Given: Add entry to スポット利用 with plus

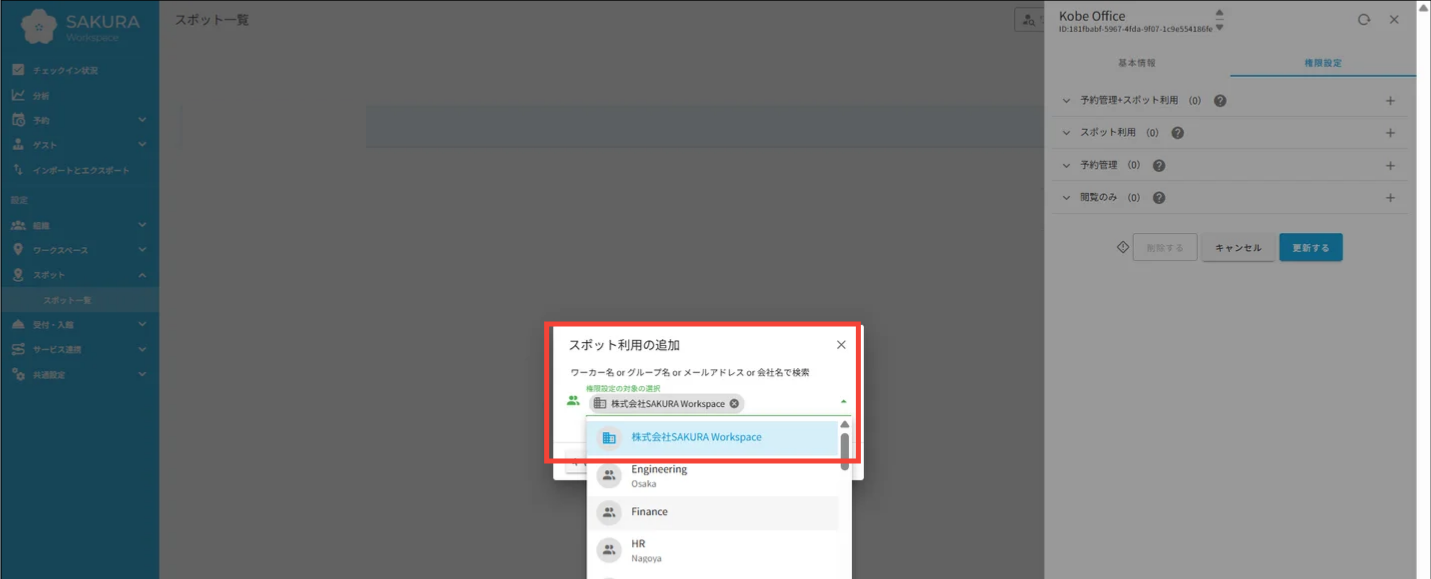Looking at the screenshot, I should (1390, 133).
